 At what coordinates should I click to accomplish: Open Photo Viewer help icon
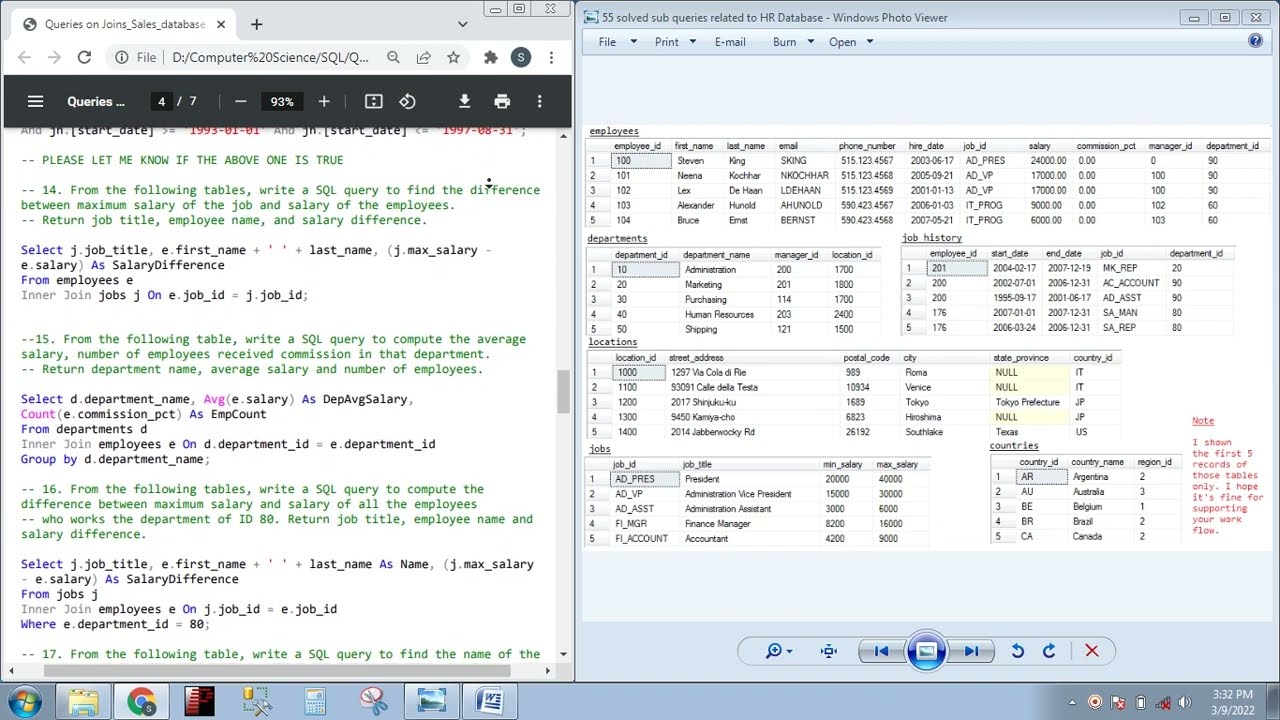point(1256,41)
